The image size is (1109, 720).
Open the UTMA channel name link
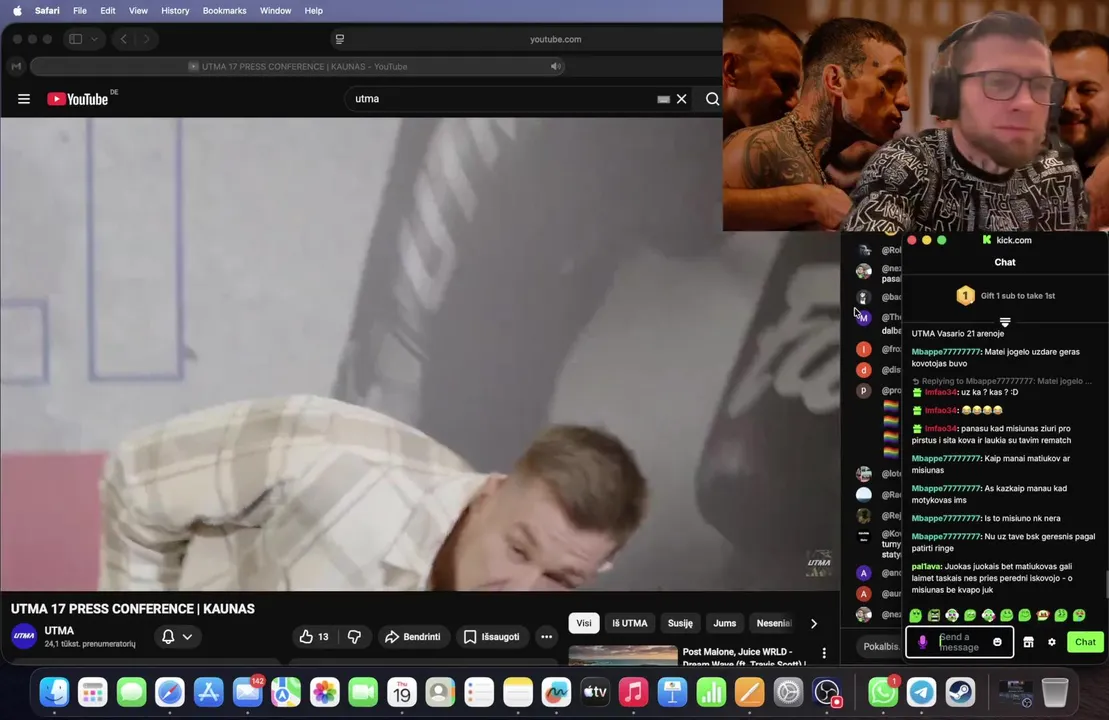click(59, 630)
